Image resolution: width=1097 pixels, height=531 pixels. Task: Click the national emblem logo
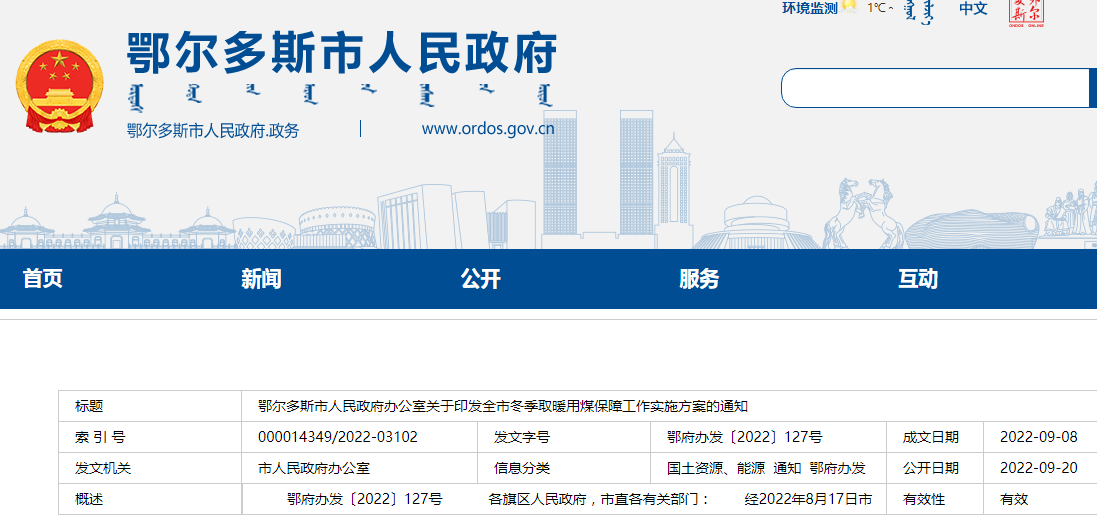[x=59, y=86]
